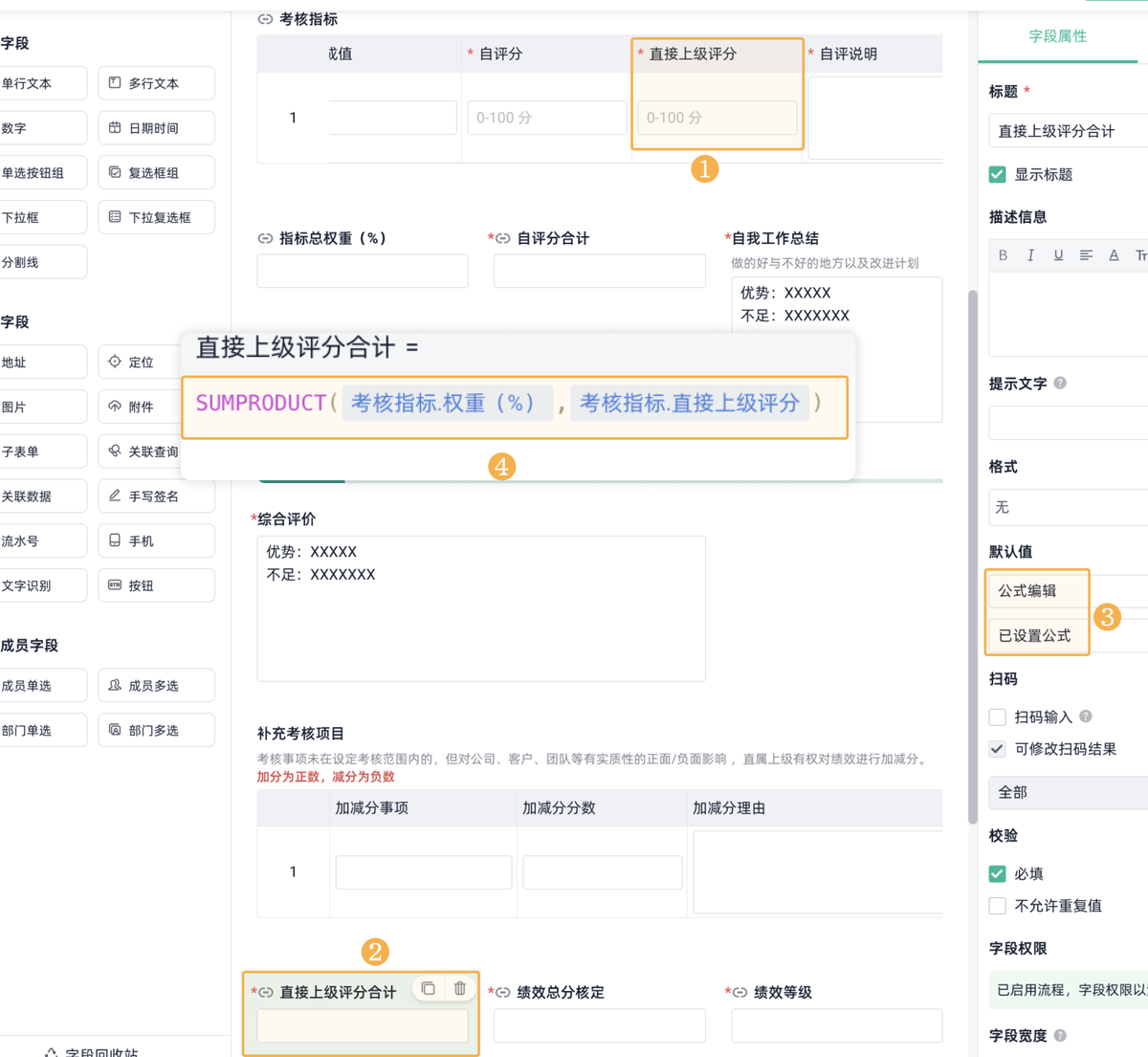The width and height of the screenshot is (1148, 1057).
Task: Click the text alignment icon in description editor
Action: point(1086,255)
